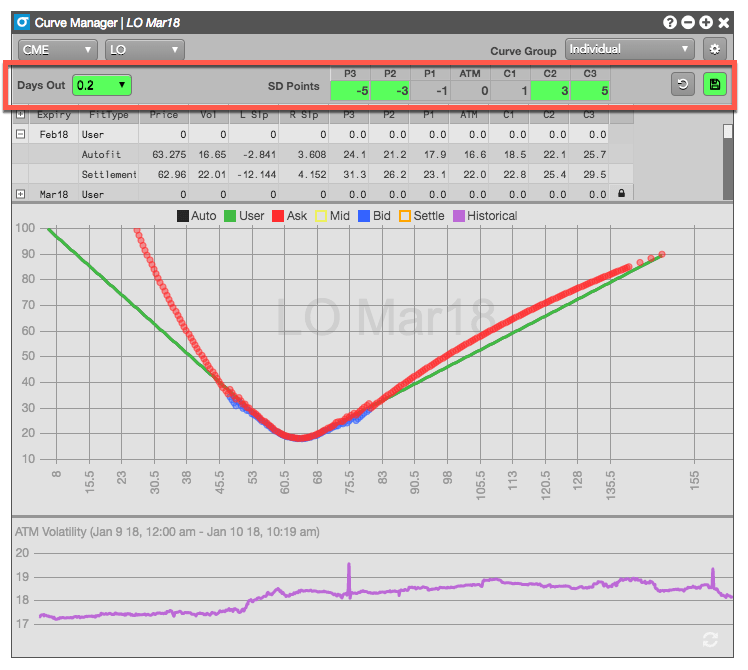
Task: Toggle the Ask series in legend
Action: coord(290,216)
